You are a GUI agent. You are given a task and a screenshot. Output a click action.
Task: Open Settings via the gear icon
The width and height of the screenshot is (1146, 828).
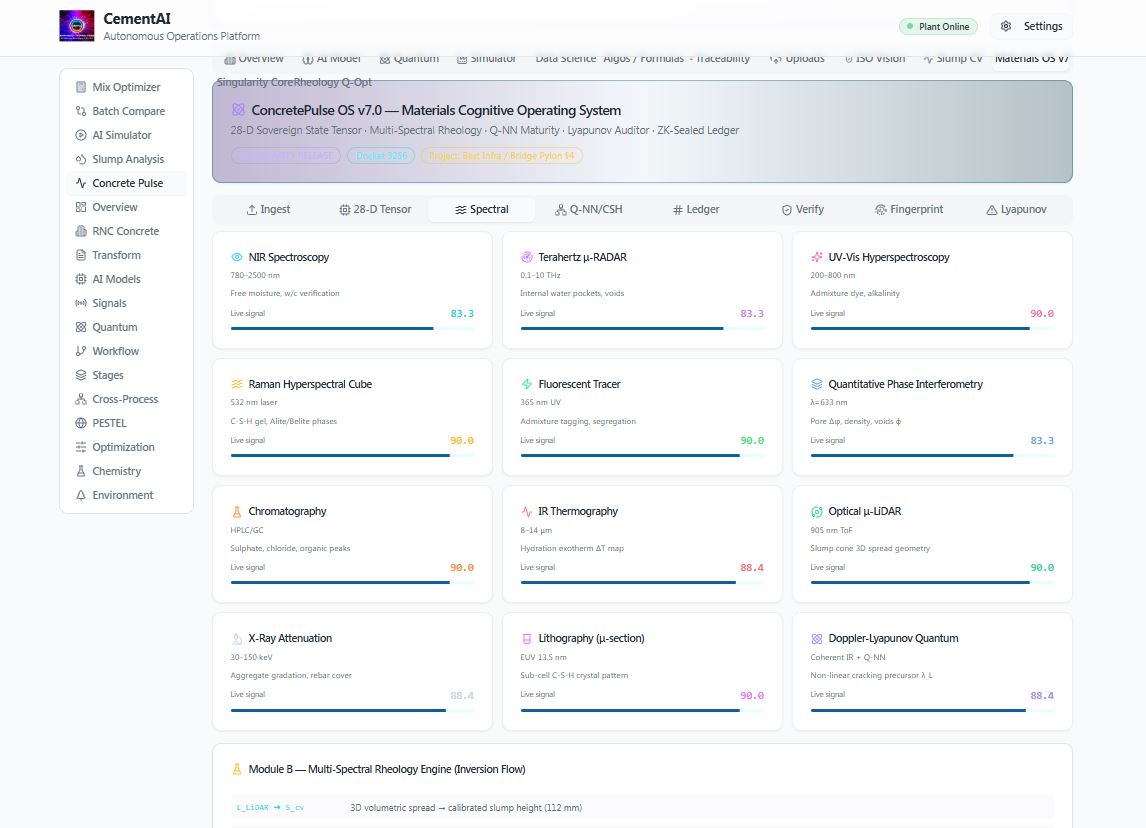pyautogui.click(x=1006, y=26)
